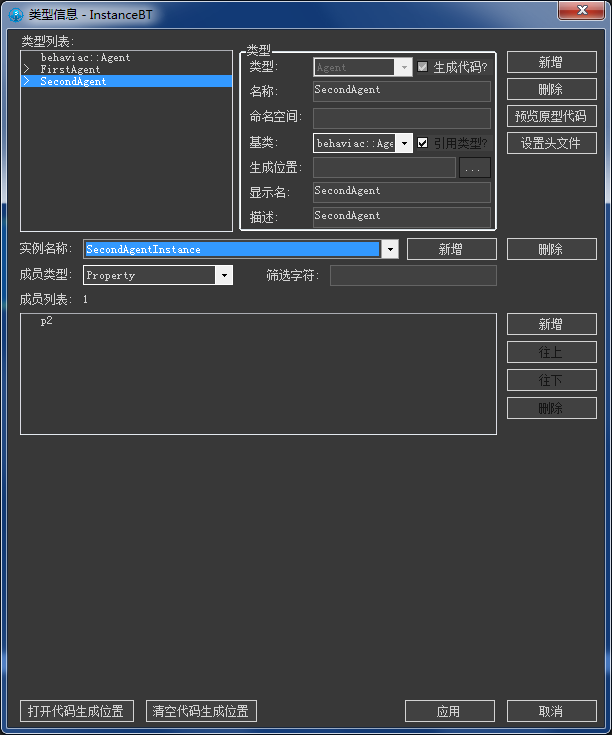Click 新增 button next to instance name
This screenshot has width=612, height=735.
[451, 249]
